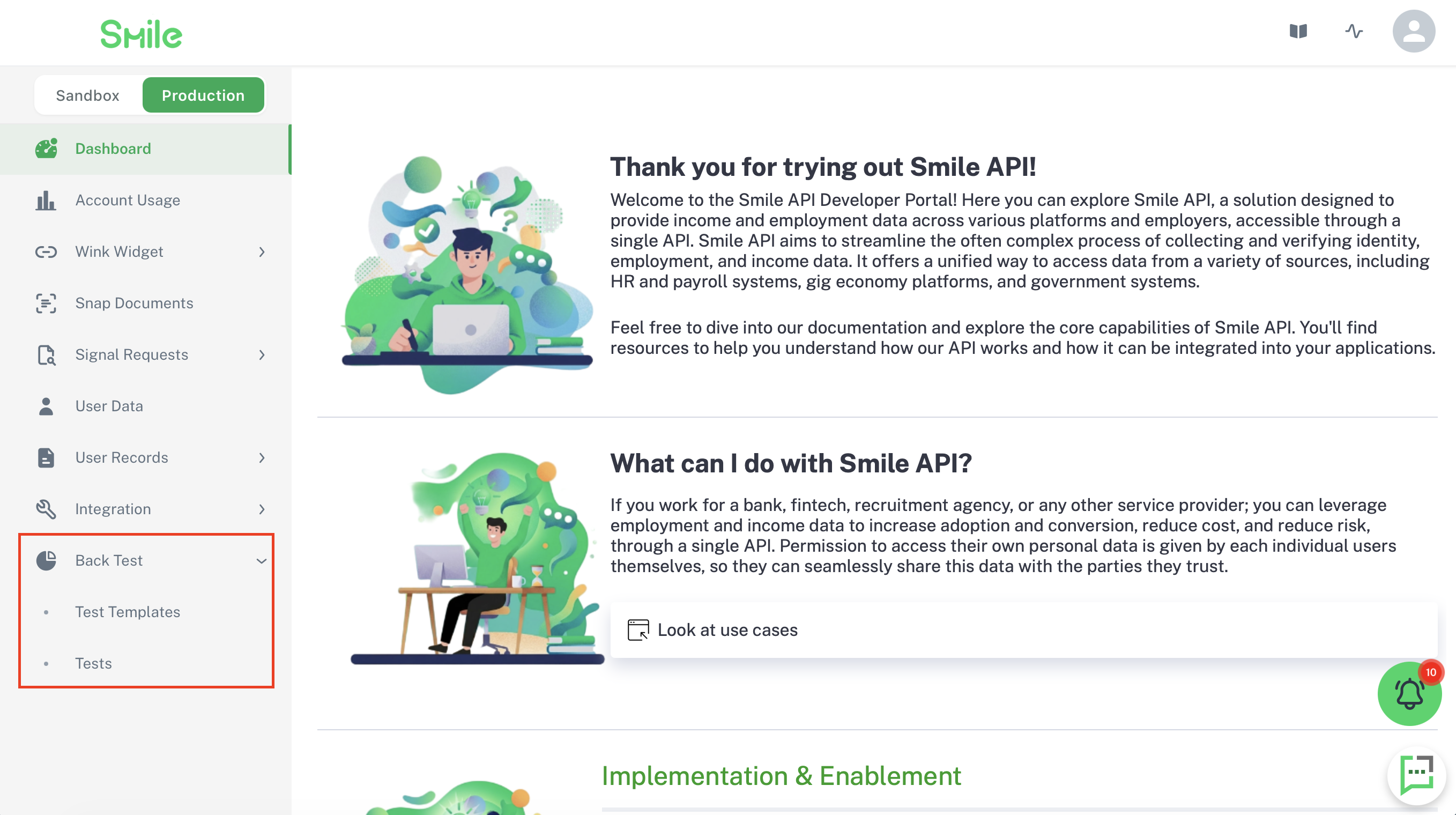
Task: Open the documentation book icon
Action: point(1298,31)
